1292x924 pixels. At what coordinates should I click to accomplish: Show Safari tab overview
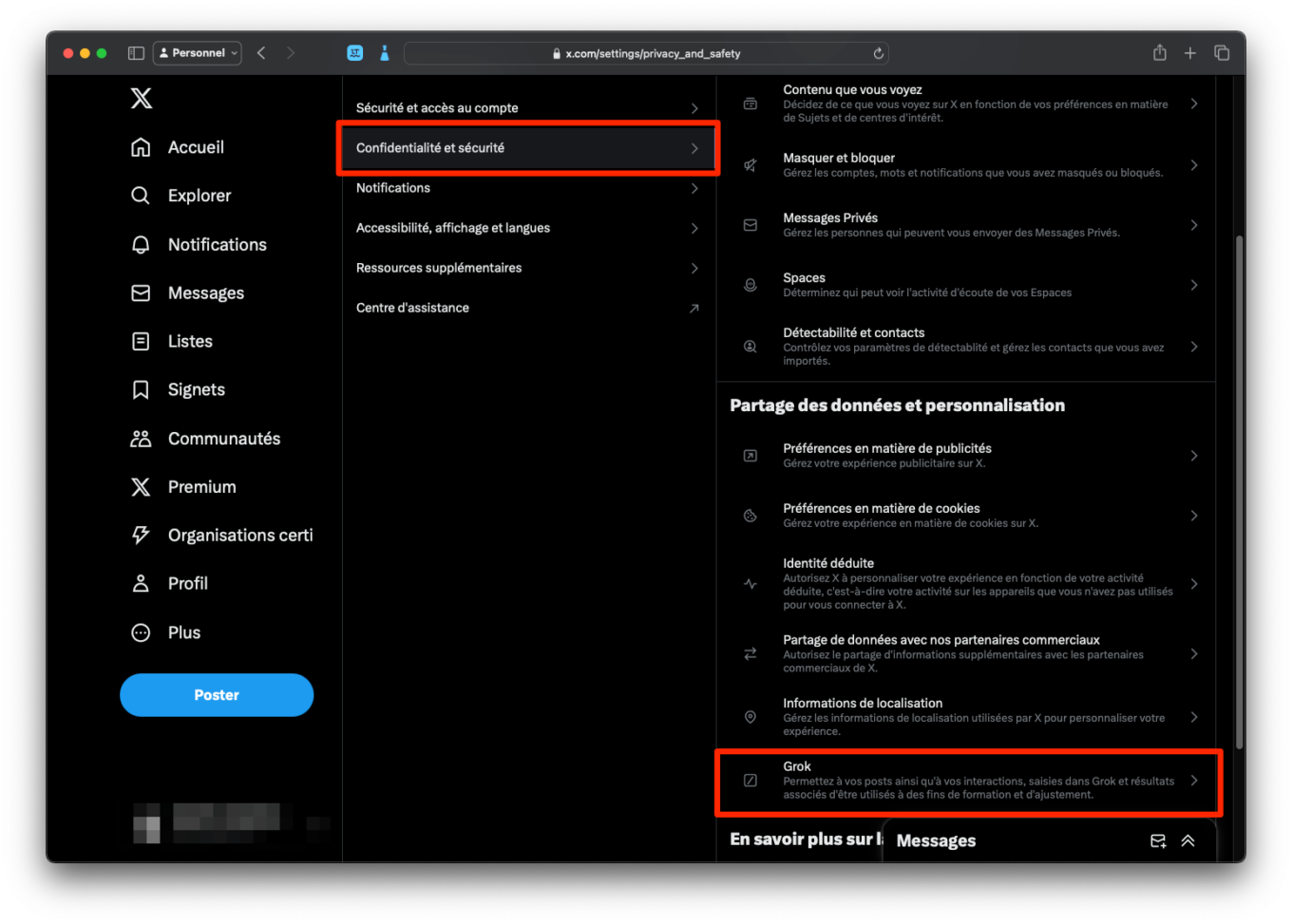coord(1223,53)
